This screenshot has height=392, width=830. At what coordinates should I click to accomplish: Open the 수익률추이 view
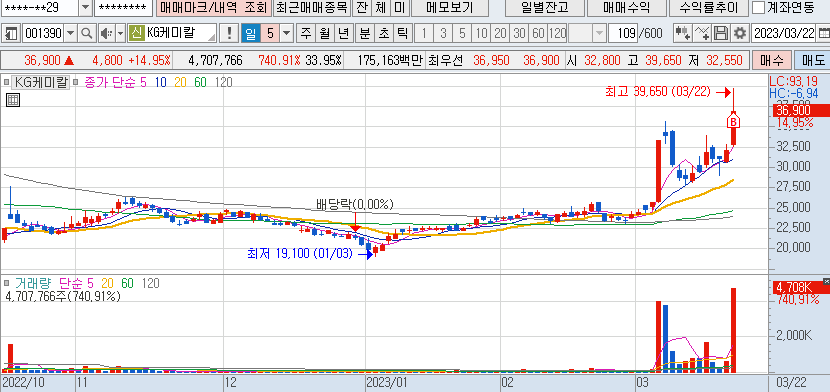click(708, 7)
